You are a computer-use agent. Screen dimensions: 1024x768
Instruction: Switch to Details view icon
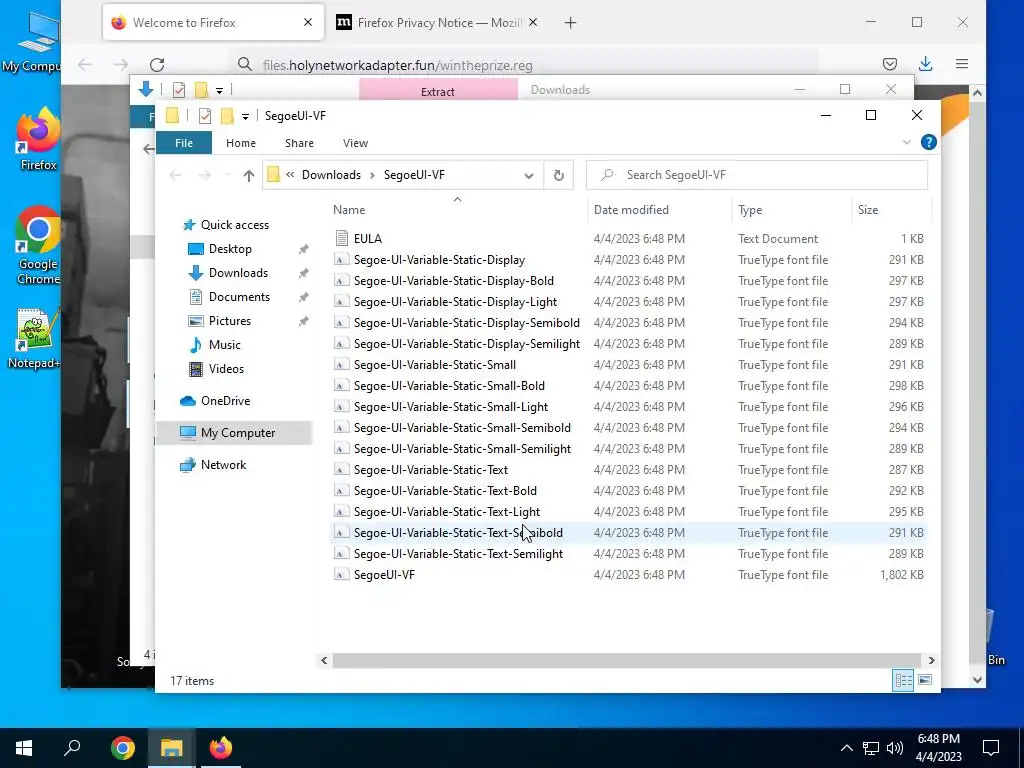click(903, 680)
